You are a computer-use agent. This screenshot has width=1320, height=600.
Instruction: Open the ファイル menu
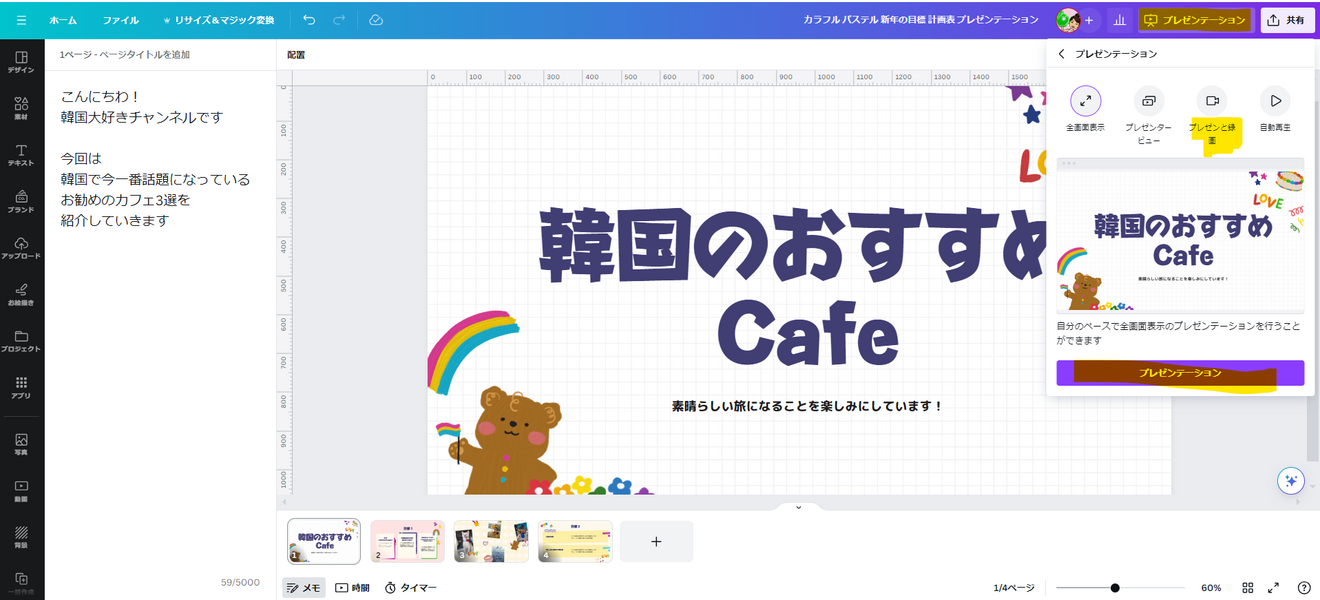tap(120, 19)
